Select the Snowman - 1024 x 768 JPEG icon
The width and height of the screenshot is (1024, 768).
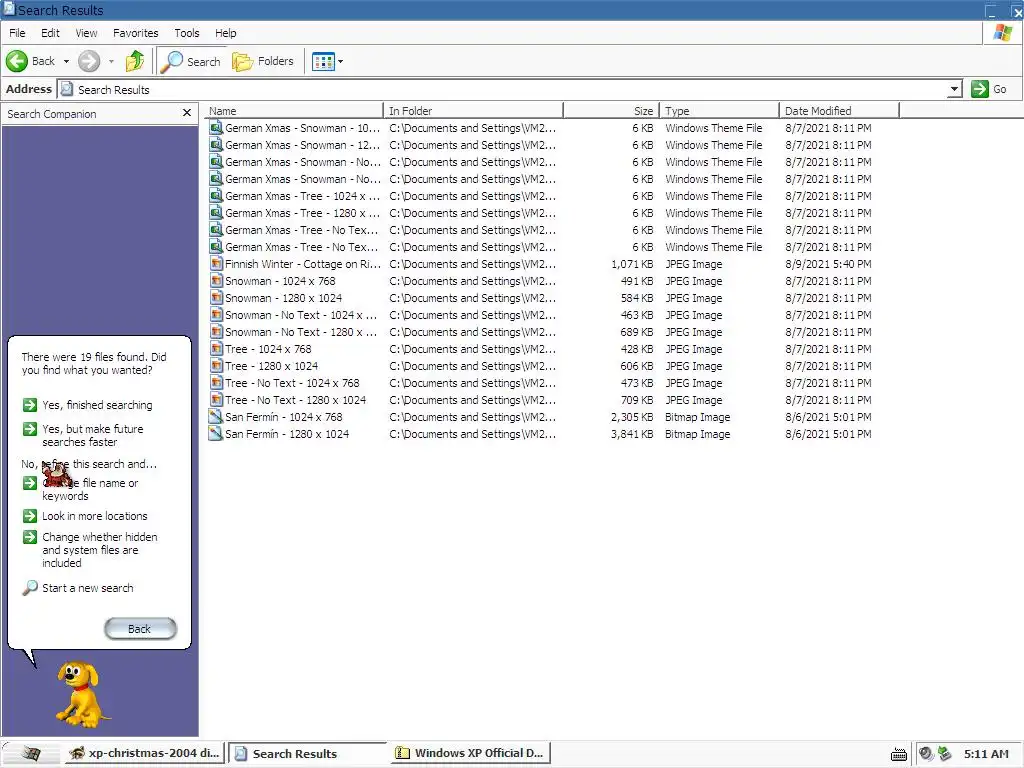(x=216, y=281)
